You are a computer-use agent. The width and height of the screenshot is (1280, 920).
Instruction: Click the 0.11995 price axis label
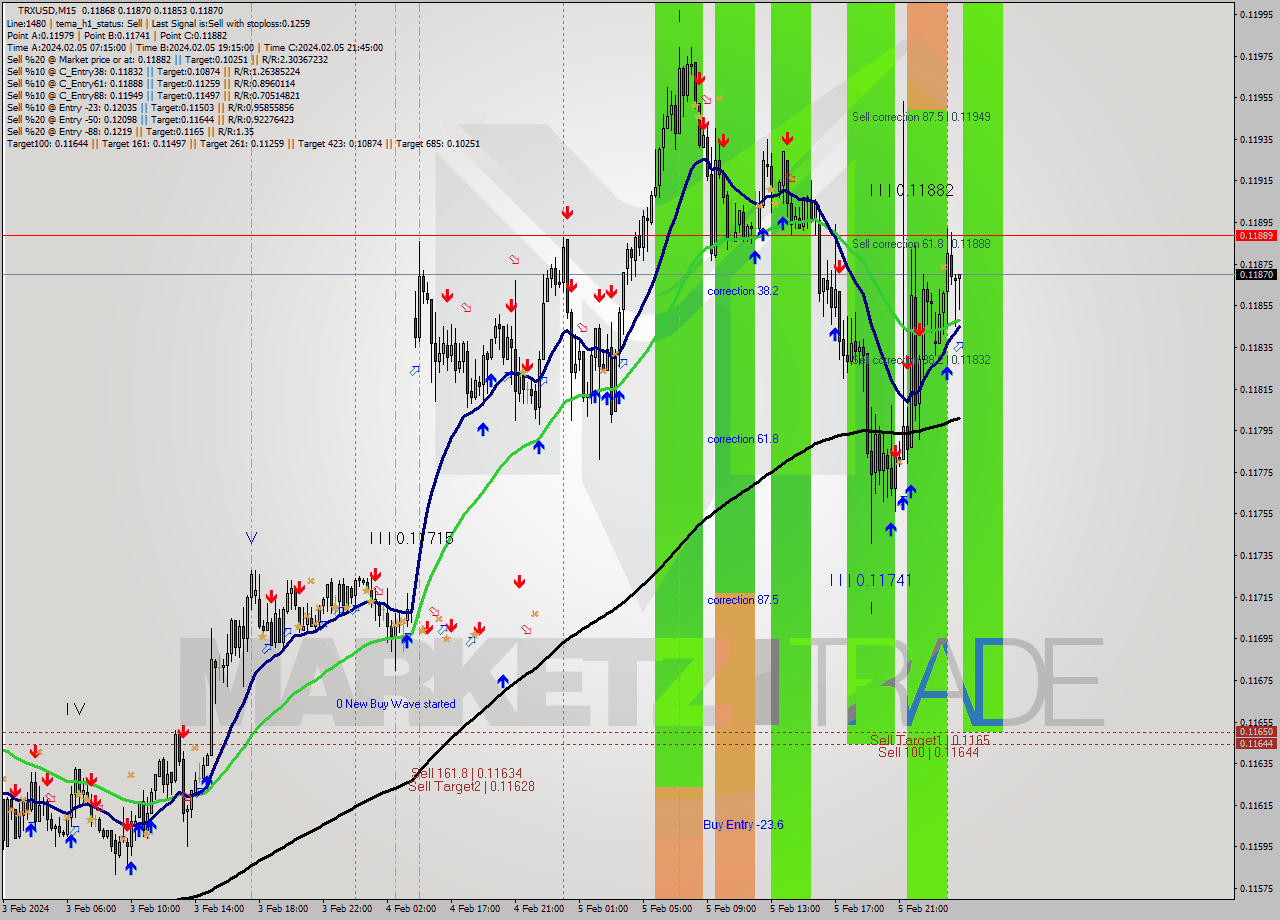tap(1256, 14)
